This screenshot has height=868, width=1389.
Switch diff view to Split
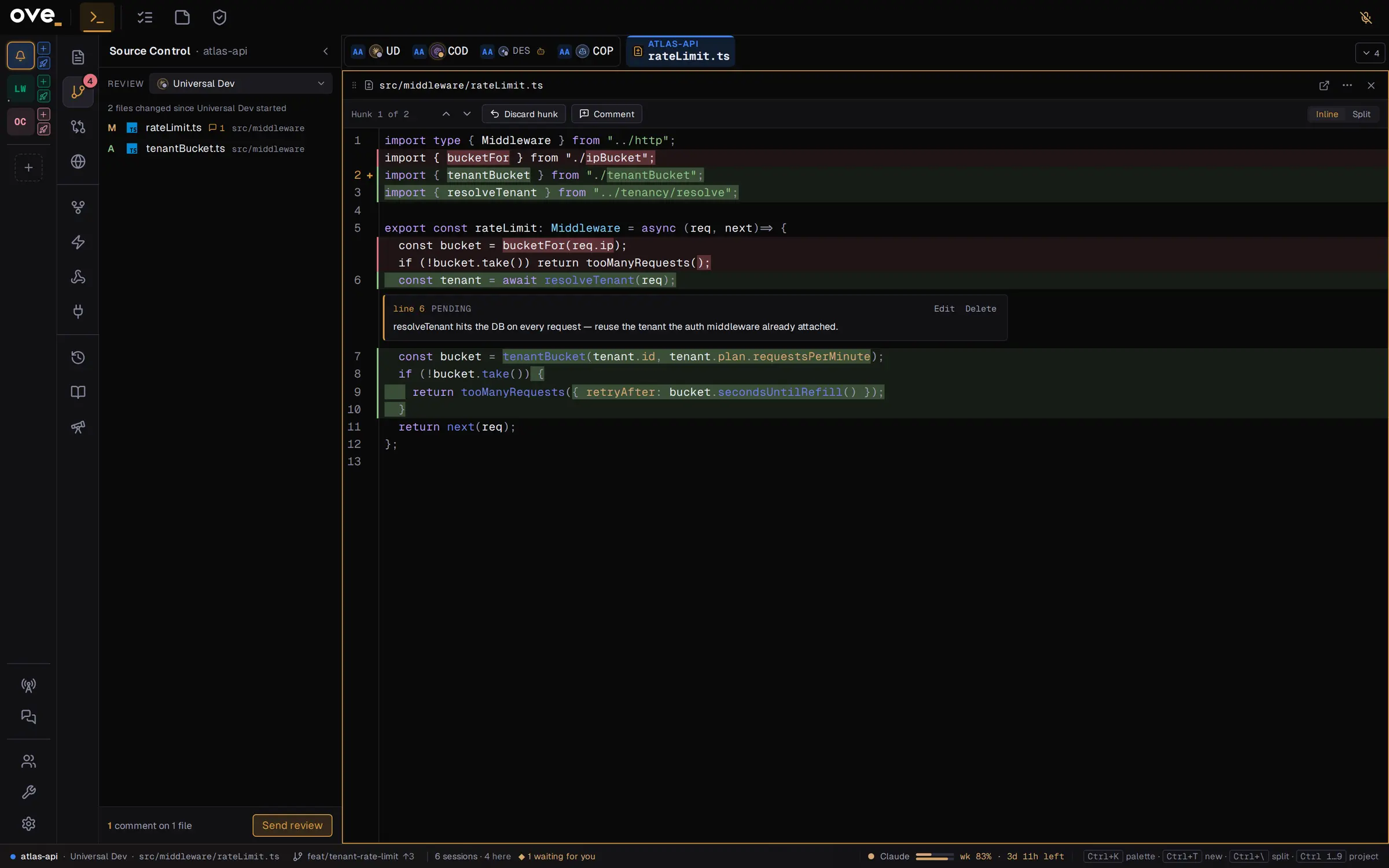pos(1361,114)
